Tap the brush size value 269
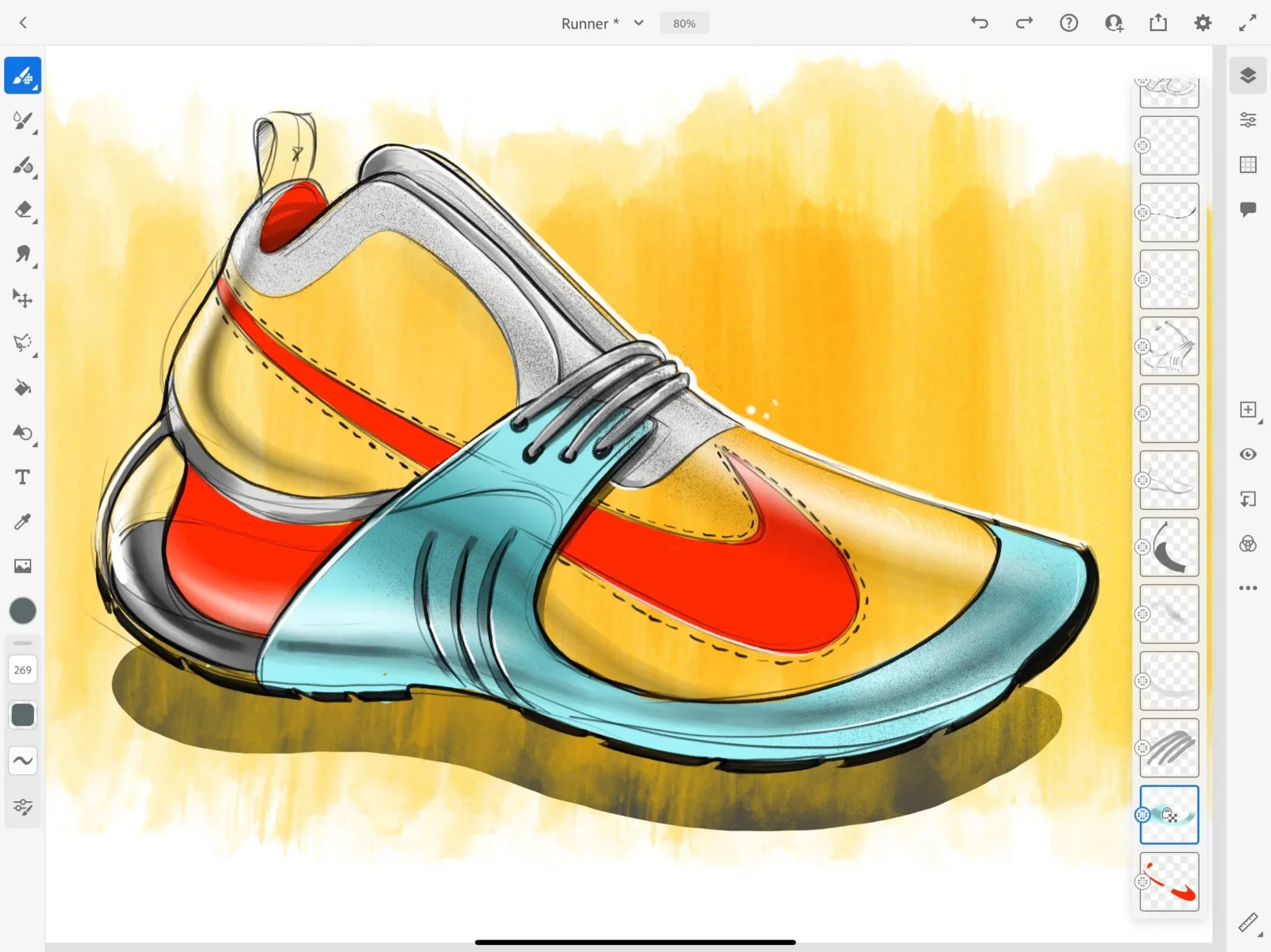Screen dimensions: 1271x952 coord(23,670)
